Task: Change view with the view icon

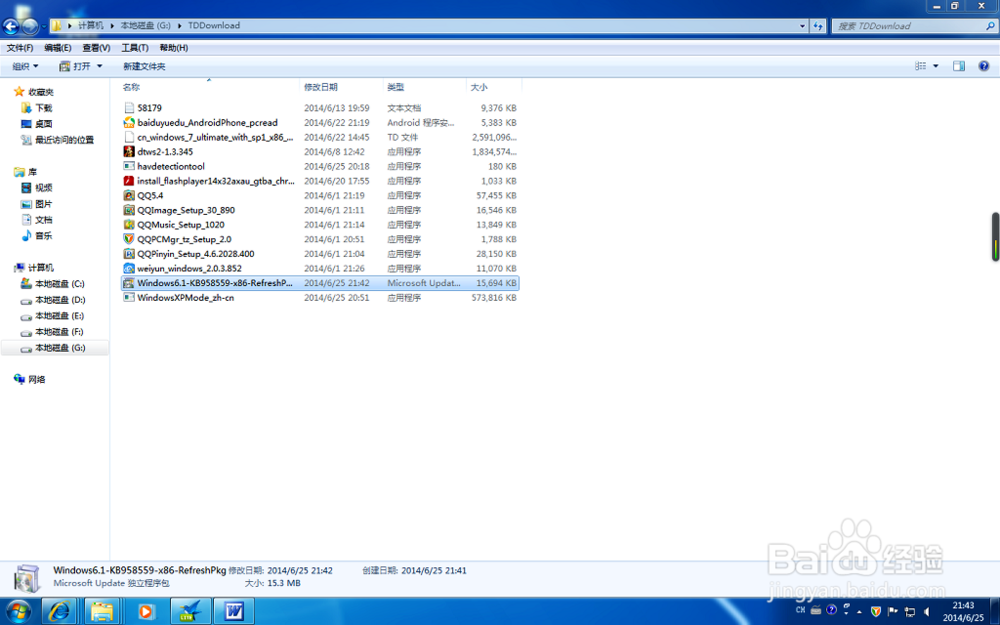Action: [920, 66]
